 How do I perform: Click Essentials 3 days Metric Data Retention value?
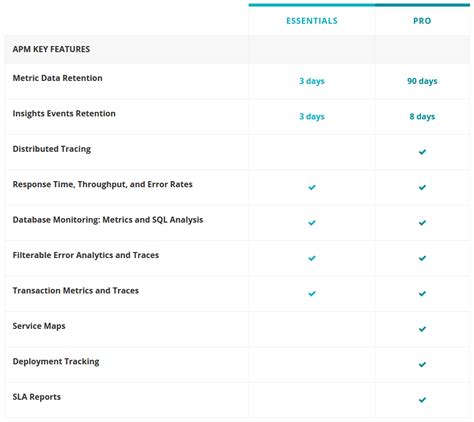coord(312,81)
